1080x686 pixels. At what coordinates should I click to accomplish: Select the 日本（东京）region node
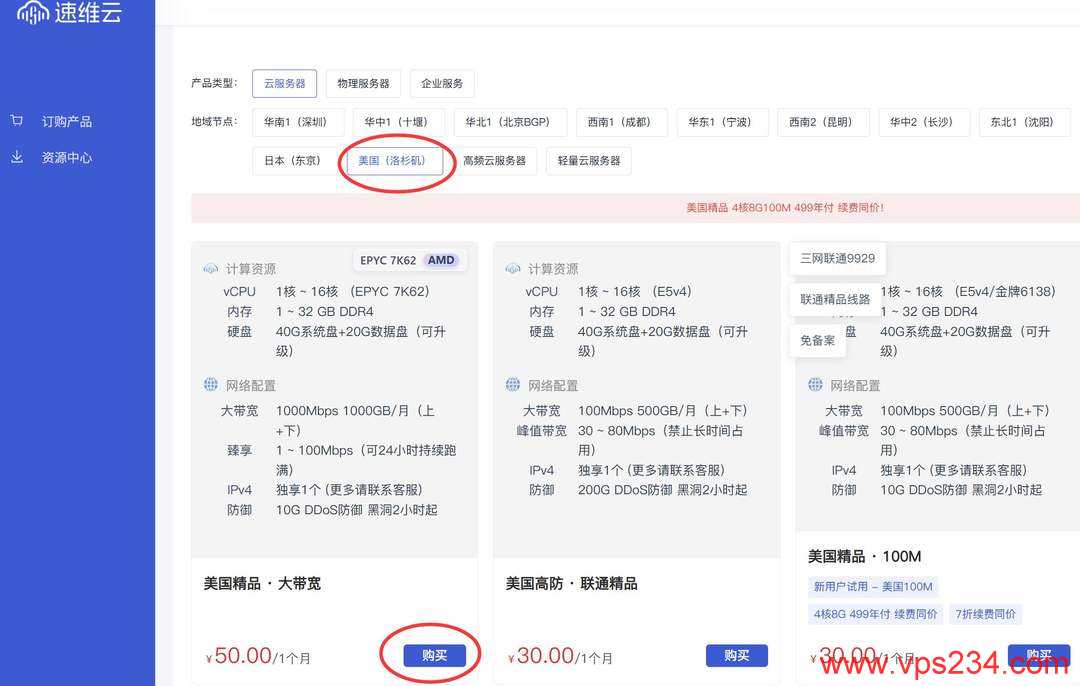point(294,160)
